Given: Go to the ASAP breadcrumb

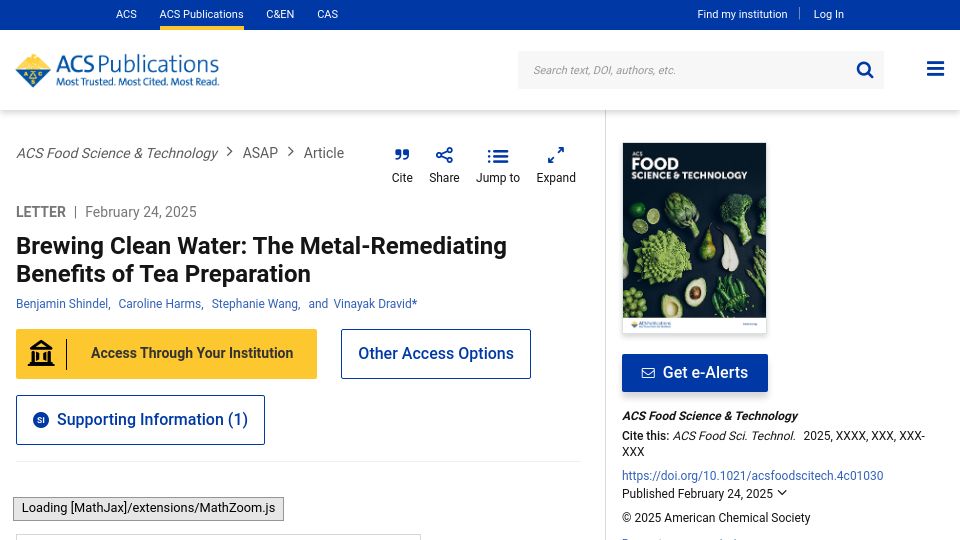Looking at the screenshot, I should (x=260, y=153).
